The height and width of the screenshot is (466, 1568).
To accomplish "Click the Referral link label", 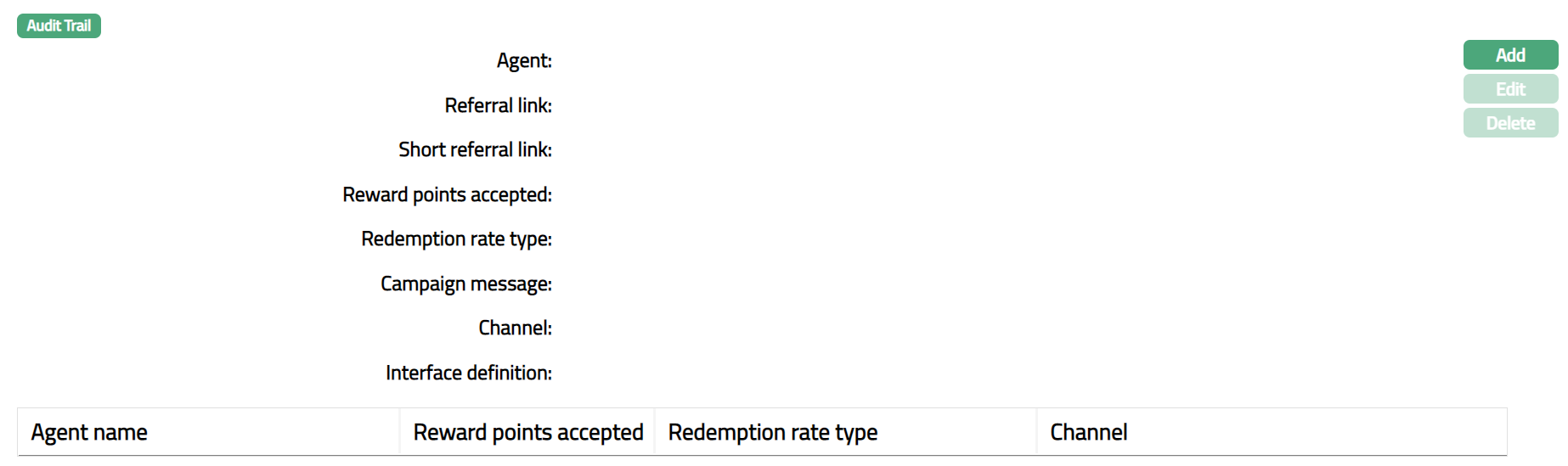I will click(498, 105).
